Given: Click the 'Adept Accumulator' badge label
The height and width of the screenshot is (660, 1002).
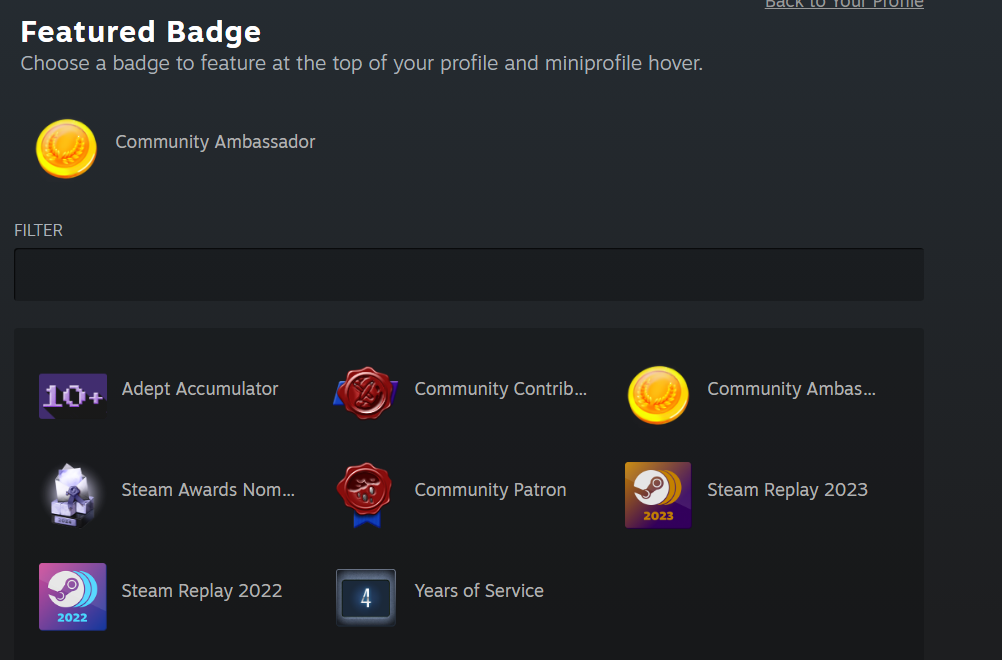Looking at the screenshot, I should click(200, 389).
